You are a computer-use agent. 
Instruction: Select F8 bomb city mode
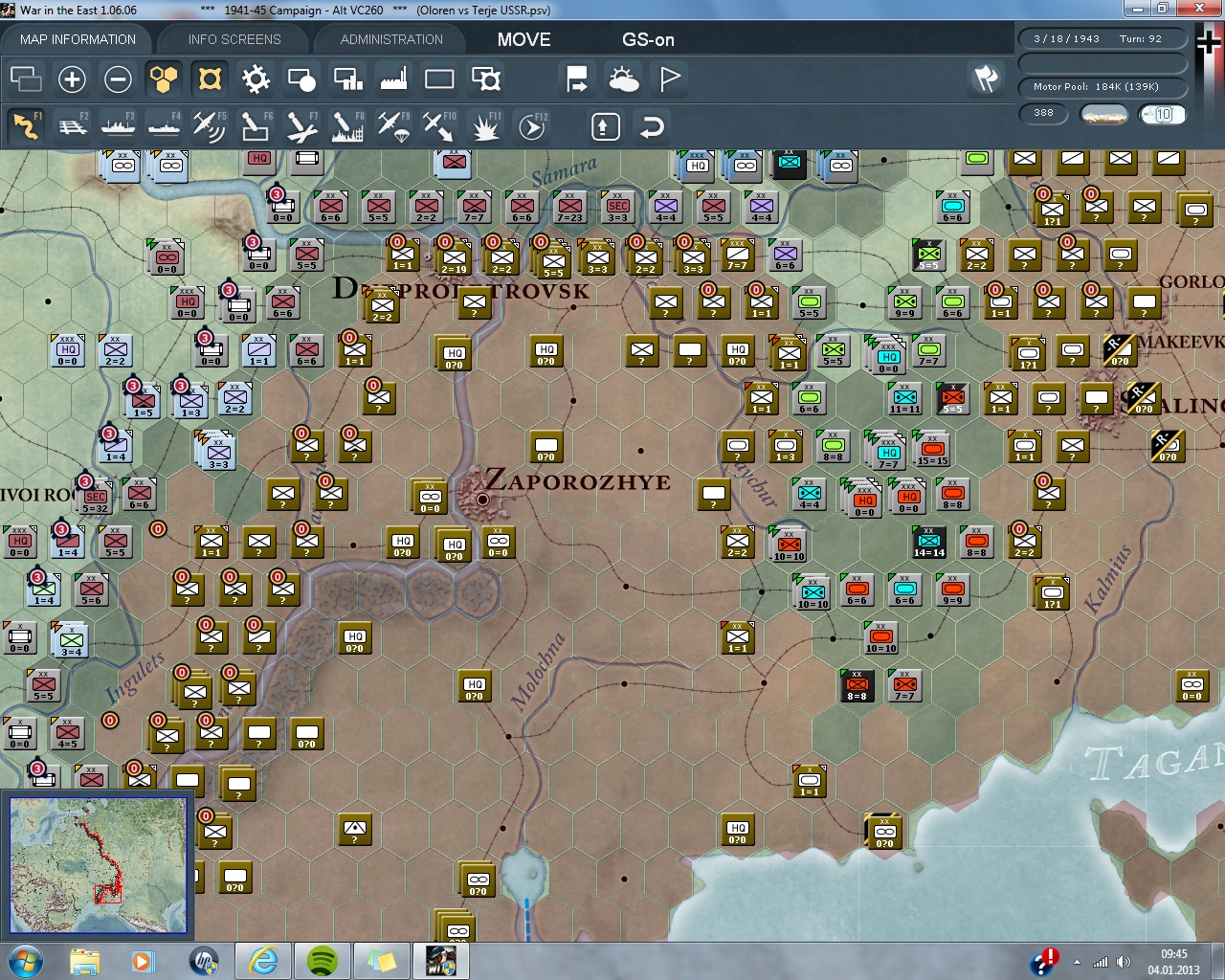(x=347, y=126)
